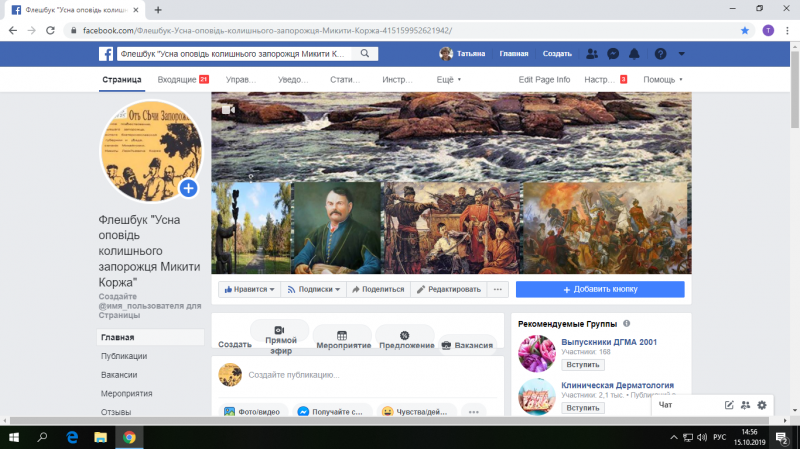Select Публикации in left sidebar
This screenshot has width=800, height=449.
pyautogui.click(x=124, y=356)
